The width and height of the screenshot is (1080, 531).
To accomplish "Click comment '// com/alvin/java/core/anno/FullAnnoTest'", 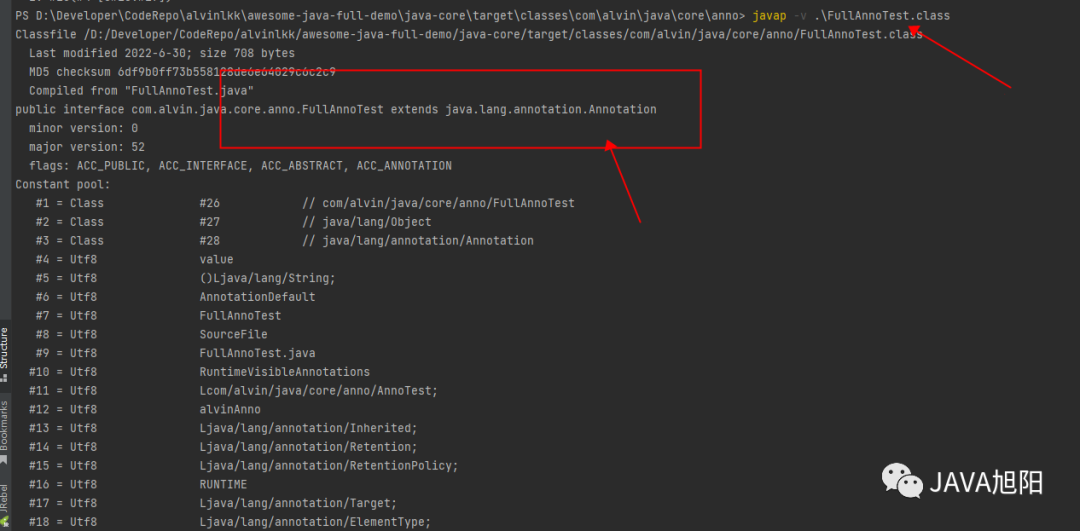I will [x=438, y=203].
